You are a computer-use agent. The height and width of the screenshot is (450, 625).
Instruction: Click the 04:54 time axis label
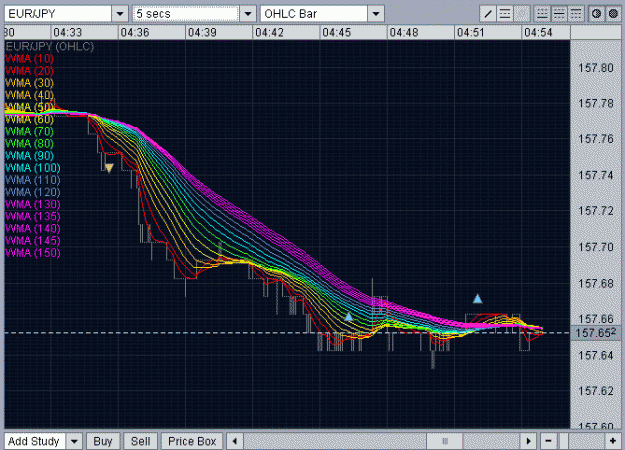coord(538,33)
